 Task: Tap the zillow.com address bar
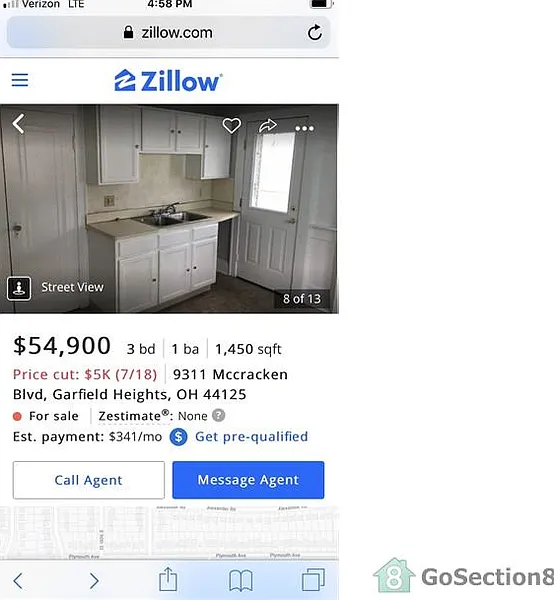pyautogui.click(x=168, y=33)
